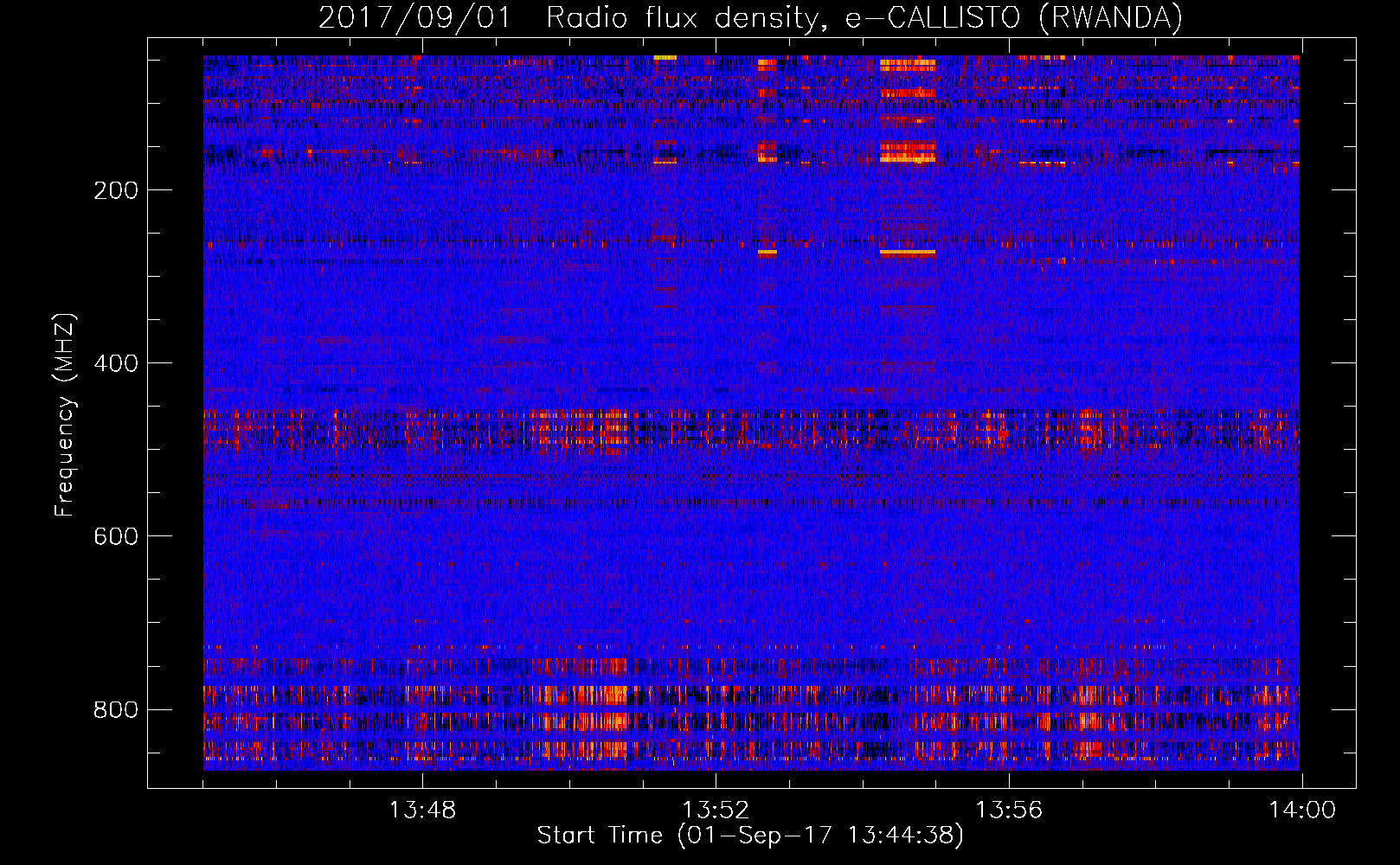Click the '13:48' time tick label
Screen dimensions: 1400x865
pos(422,811)
